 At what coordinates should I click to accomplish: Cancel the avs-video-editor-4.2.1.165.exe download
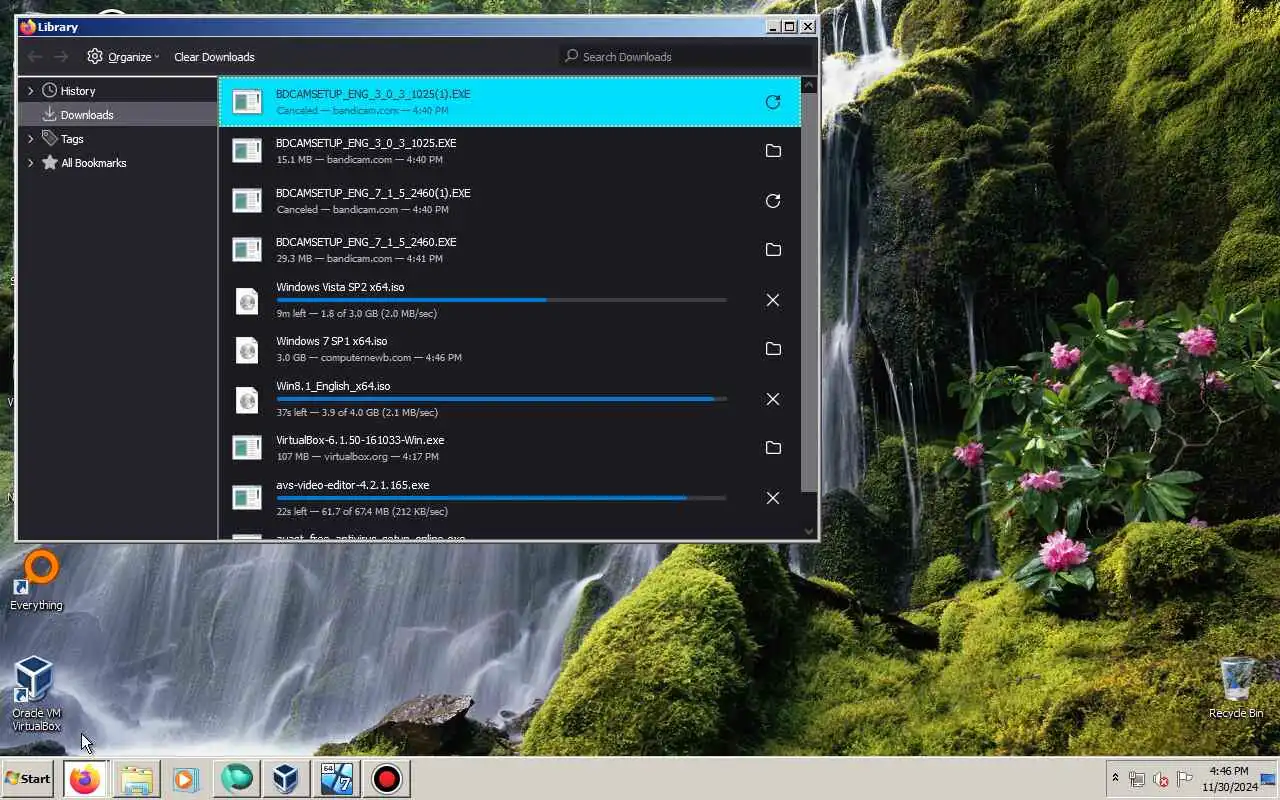pos(772,498)
